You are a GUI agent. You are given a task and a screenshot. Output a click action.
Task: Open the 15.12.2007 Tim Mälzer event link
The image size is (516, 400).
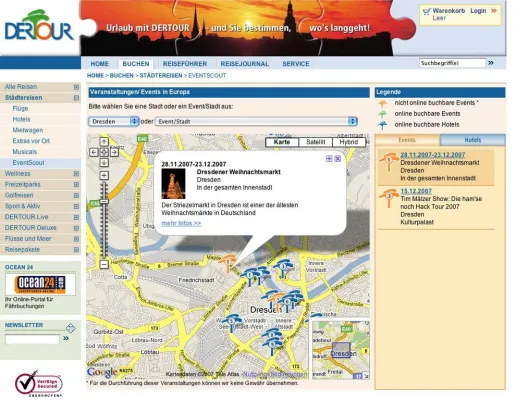(416, 191)
